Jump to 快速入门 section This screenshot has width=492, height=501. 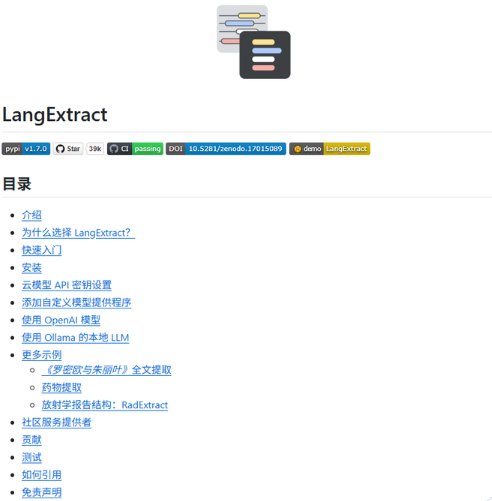pyautogui.click(x=42, y=250)
